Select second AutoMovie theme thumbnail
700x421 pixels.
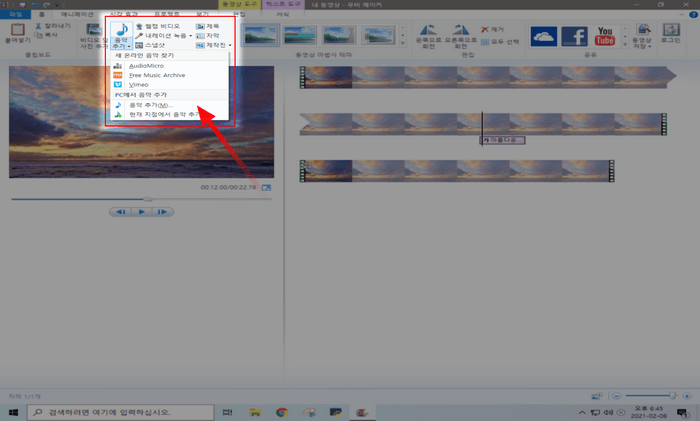coord(300,35)
